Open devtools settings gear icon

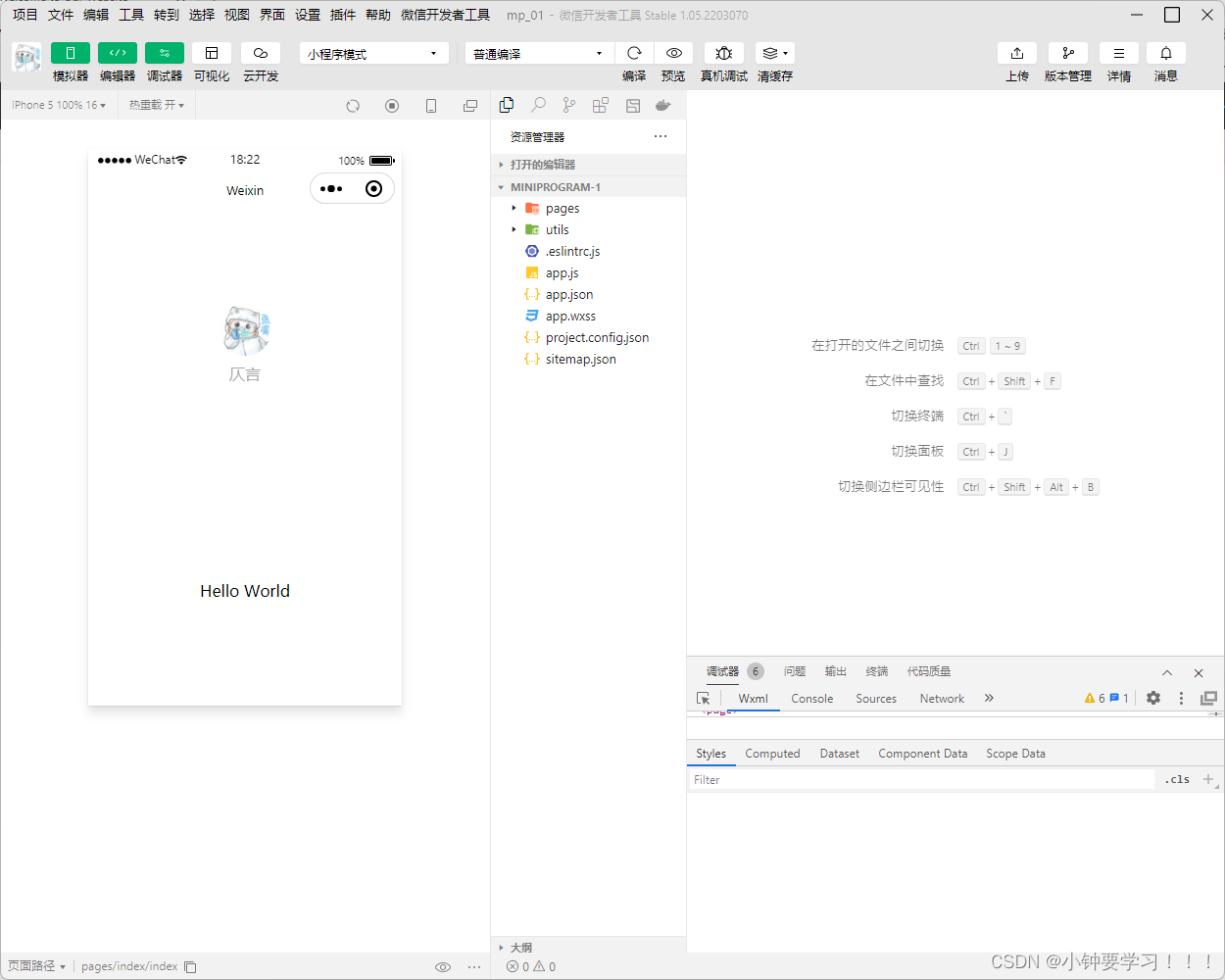[x=1153, y=698]
